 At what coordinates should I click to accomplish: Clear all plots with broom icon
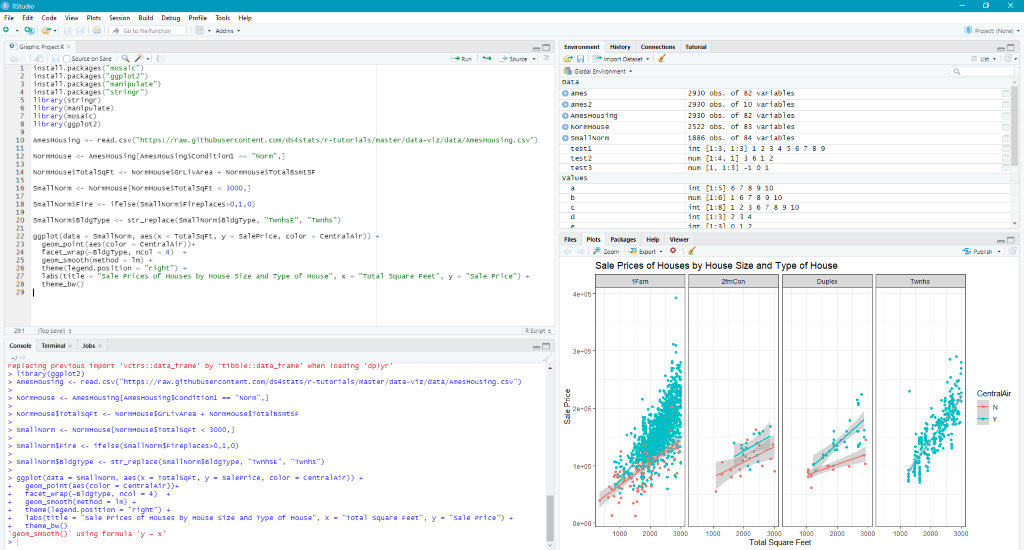point(691,251)
